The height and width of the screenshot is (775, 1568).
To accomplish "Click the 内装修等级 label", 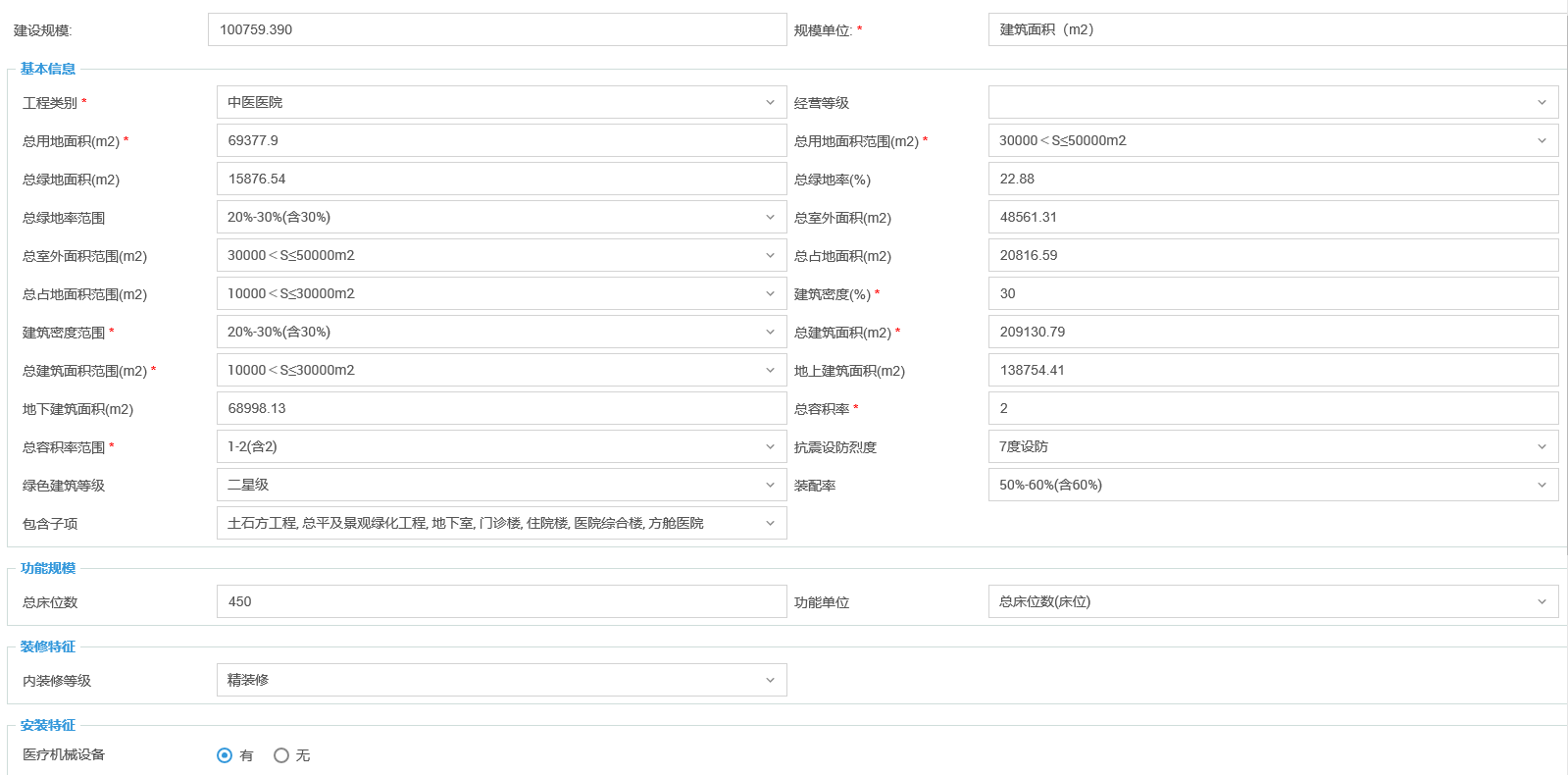I will click(57, 681).
